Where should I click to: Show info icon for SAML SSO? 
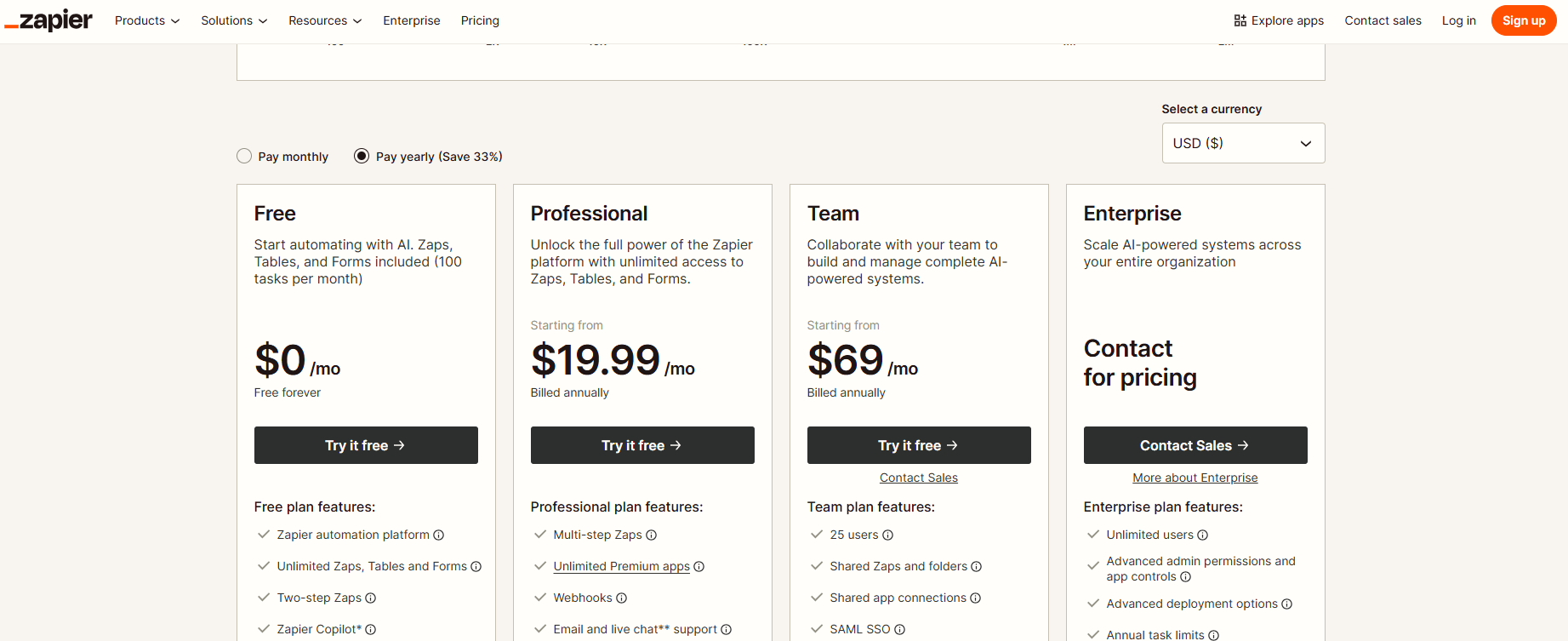click(x=900, y=629)
